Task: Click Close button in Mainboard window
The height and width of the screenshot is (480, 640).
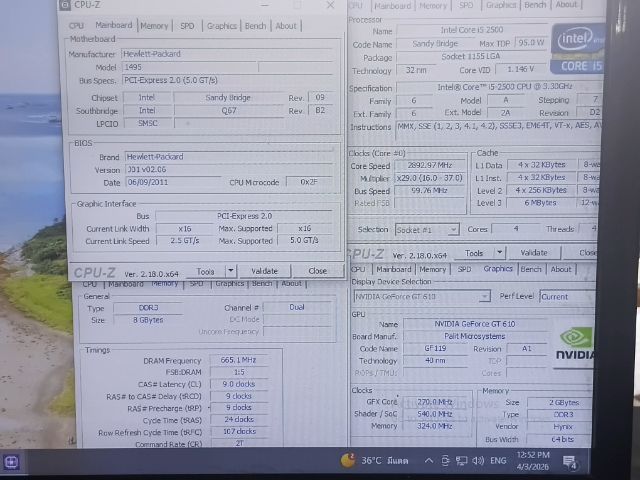Action: 318,271
